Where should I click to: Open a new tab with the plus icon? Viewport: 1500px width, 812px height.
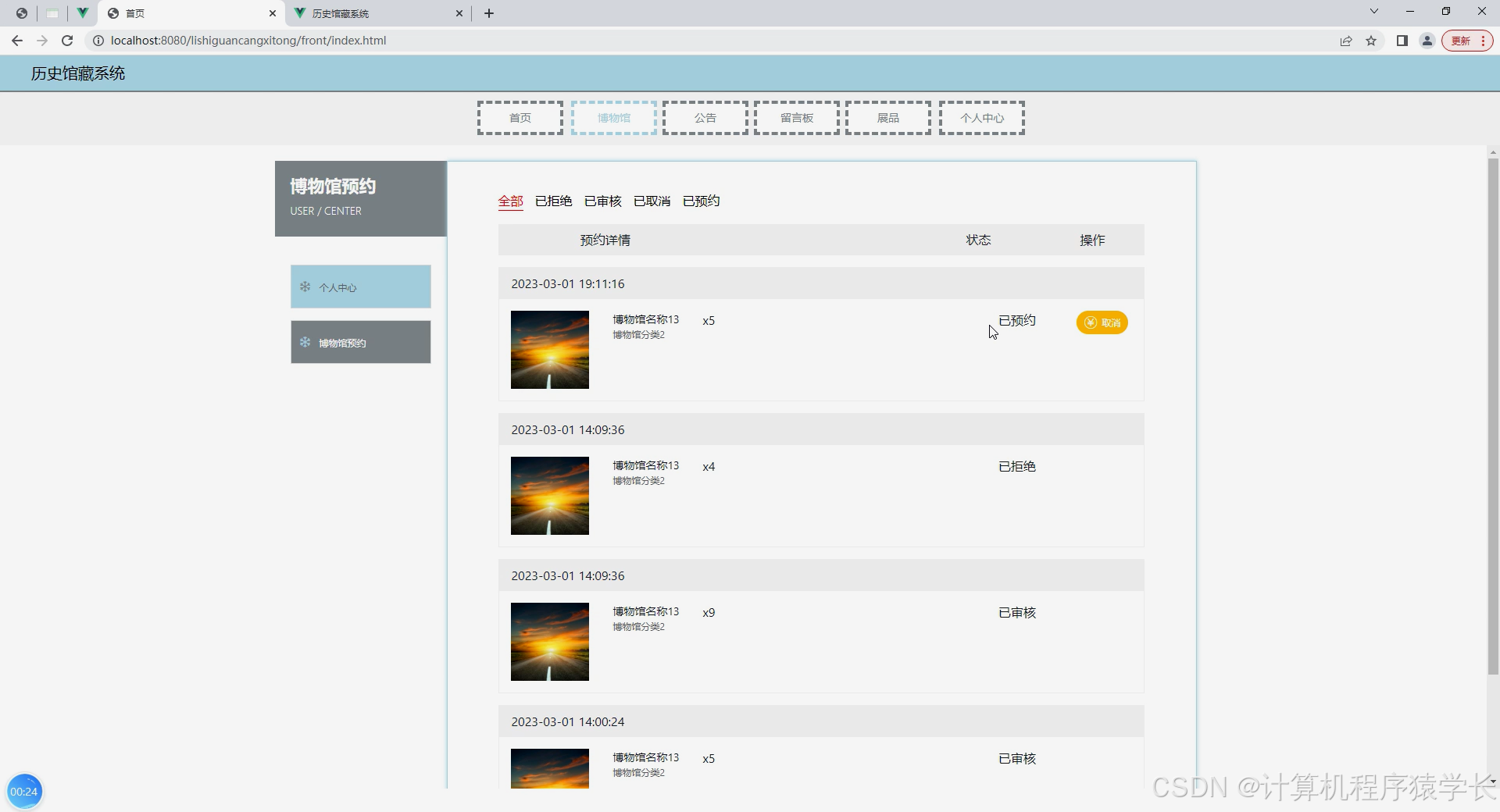coord(489,13)
